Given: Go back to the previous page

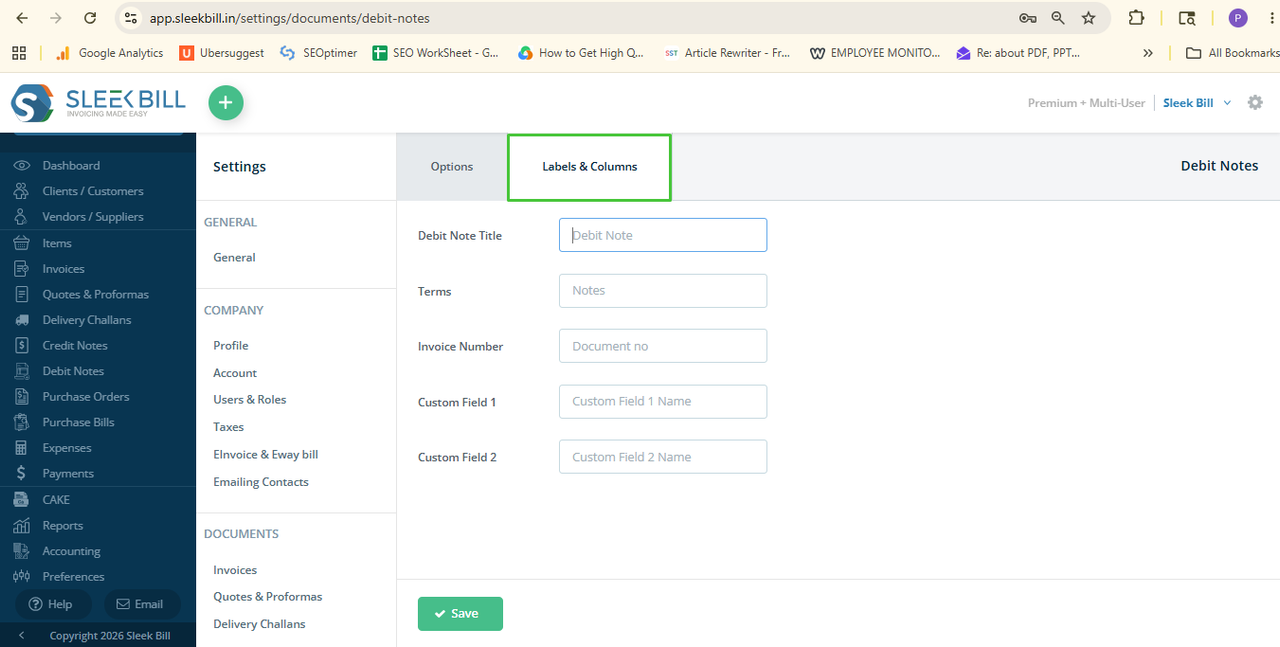Looking at the screenshot, I should [x=22, y=18].
